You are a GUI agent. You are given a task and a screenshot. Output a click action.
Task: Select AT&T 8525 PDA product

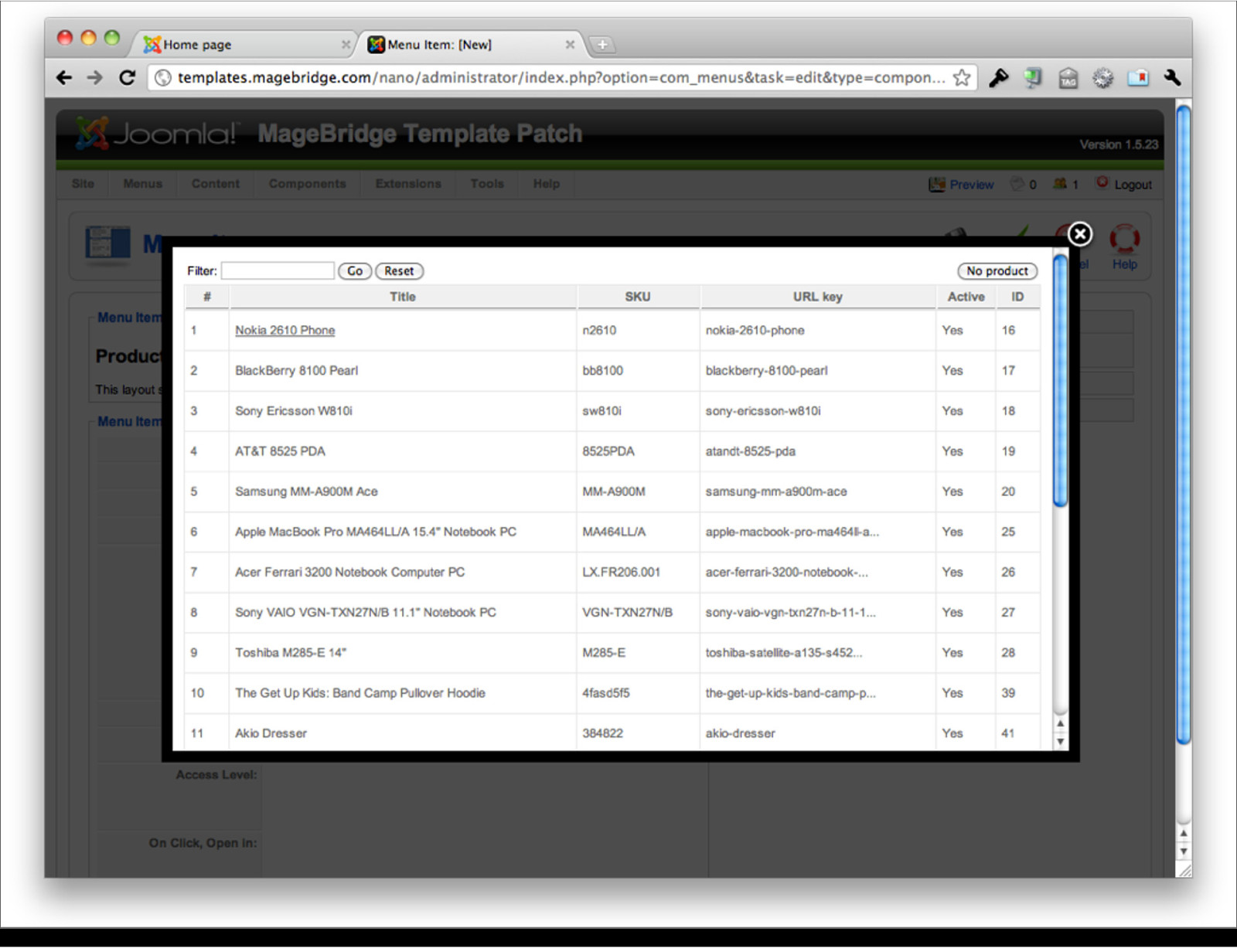click(280, 451)
